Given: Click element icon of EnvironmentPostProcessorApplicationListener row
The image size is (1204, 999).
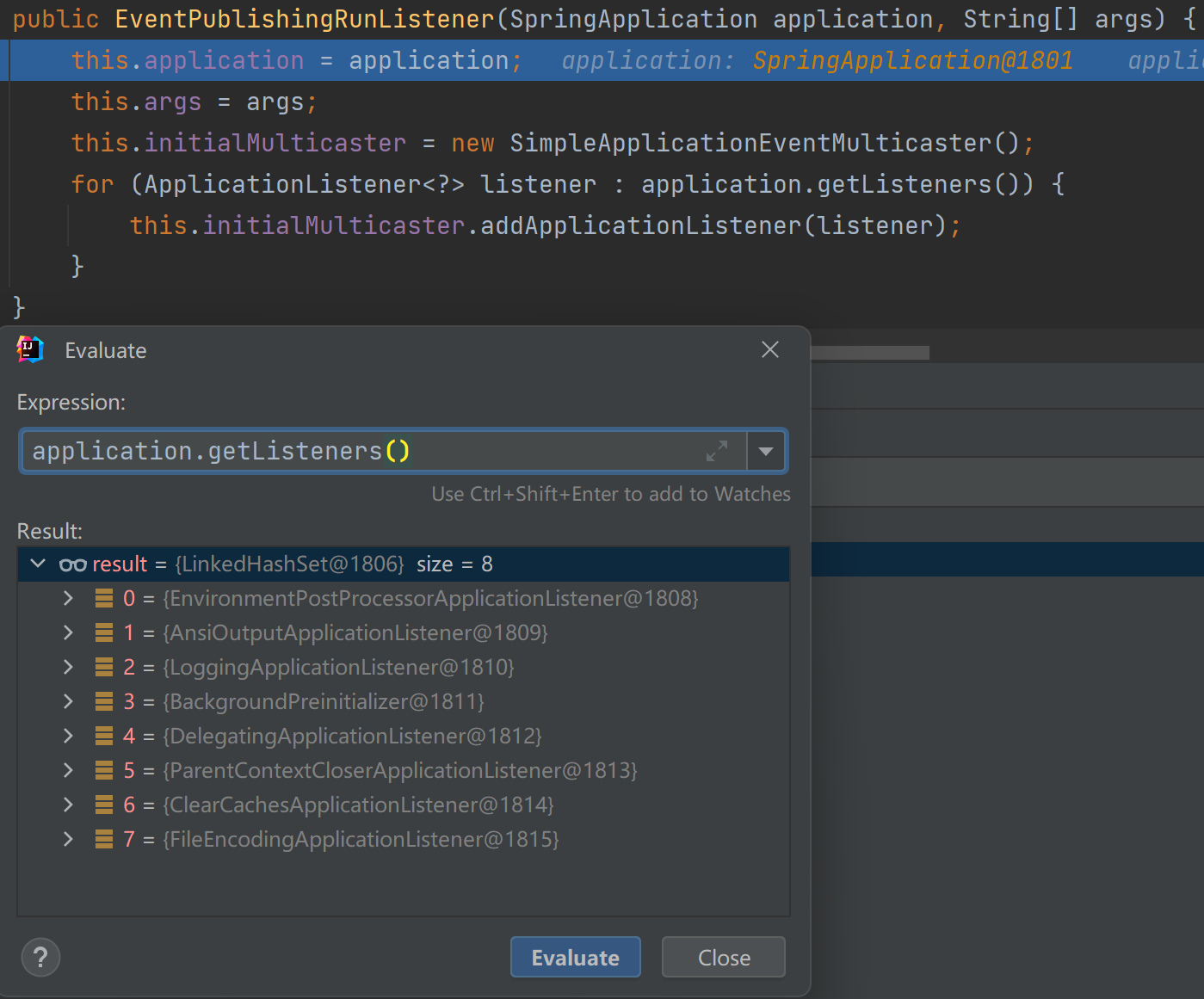Looking at the screenshot, I should coord(104,598).
